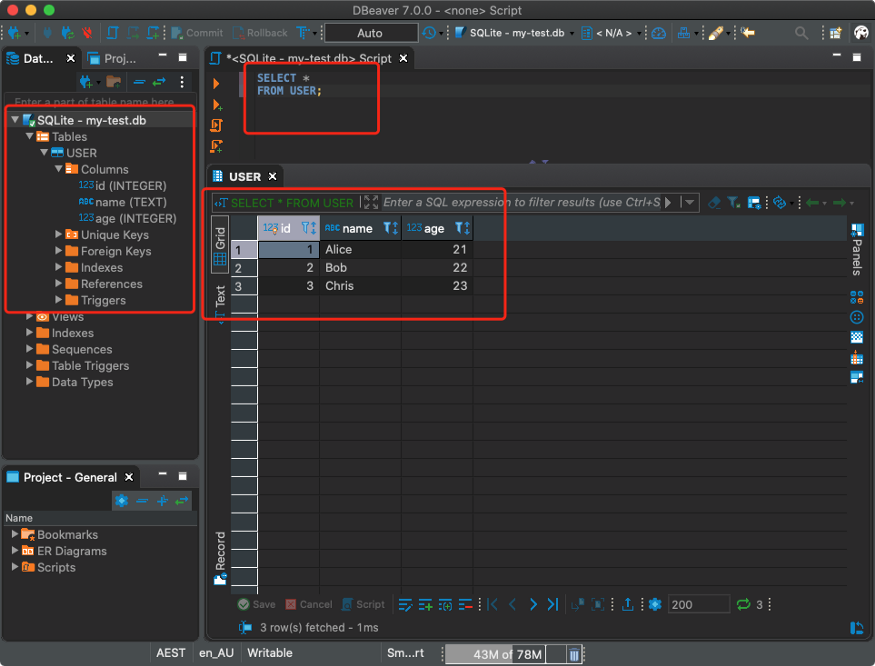The width and height of the screenshot is (875, 666).
Task: Switch to the Proj... tab
Action: coord(113,58)
